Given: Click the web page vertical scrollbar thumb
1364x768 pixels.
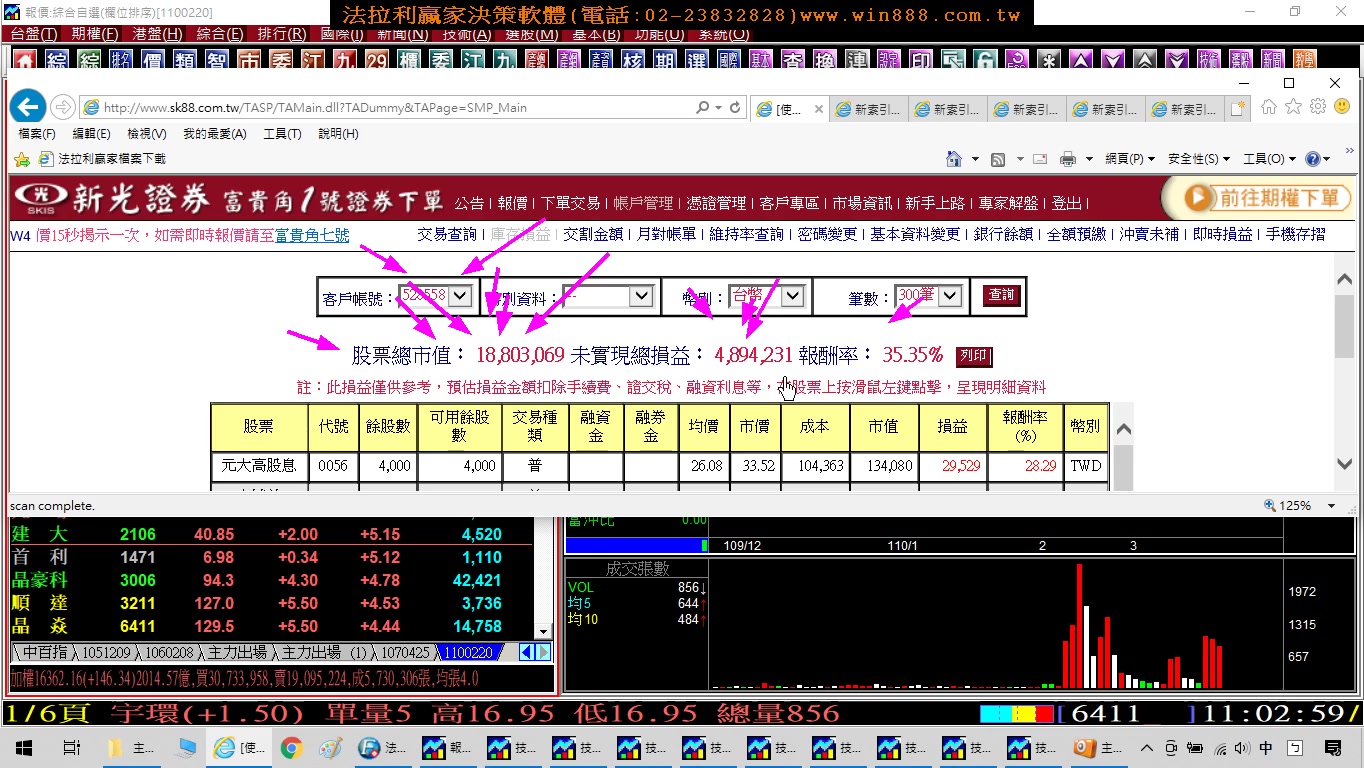Looking at the screenshot, I should 1344,327.
